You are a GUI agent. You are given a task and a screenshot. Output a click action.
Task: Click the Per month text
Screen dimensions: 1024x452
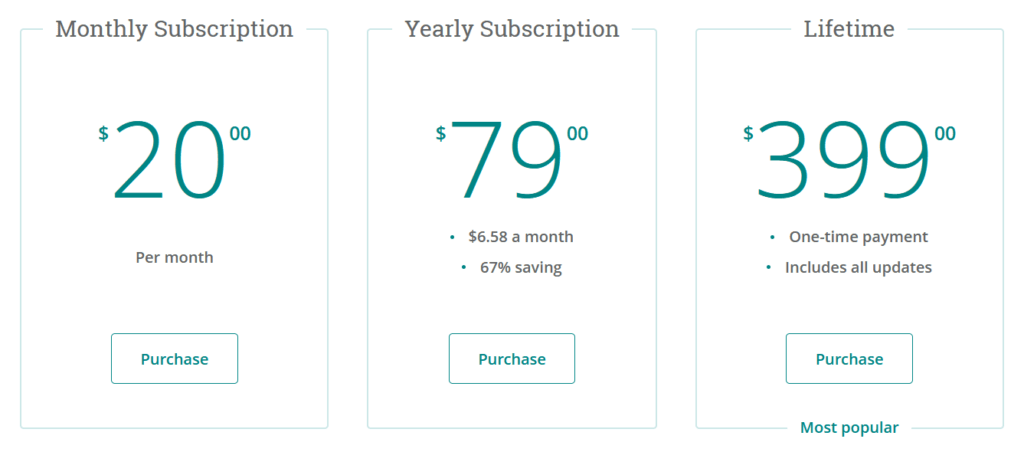tap(174, 257)
